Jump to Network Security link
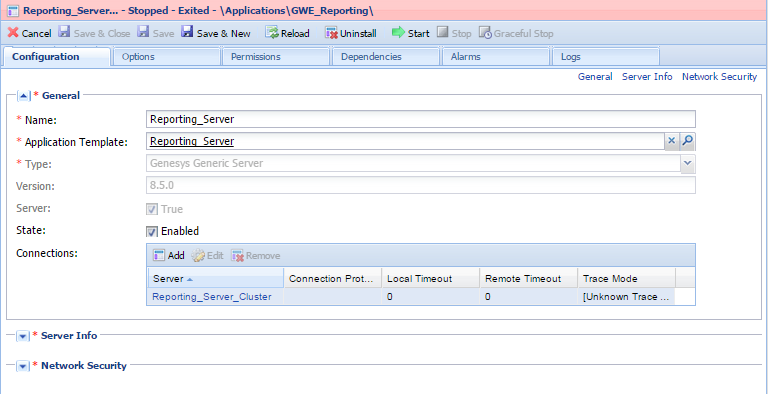This screenshot has width=768, height=394. coord(719,76)
